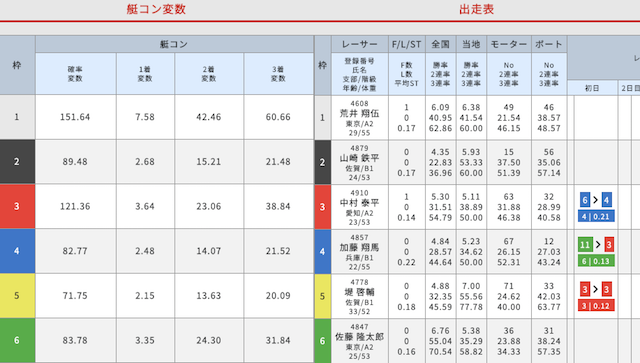Click the green lane 6 cell in 艇コン table
640x363 pixels.
pos(17,341)
